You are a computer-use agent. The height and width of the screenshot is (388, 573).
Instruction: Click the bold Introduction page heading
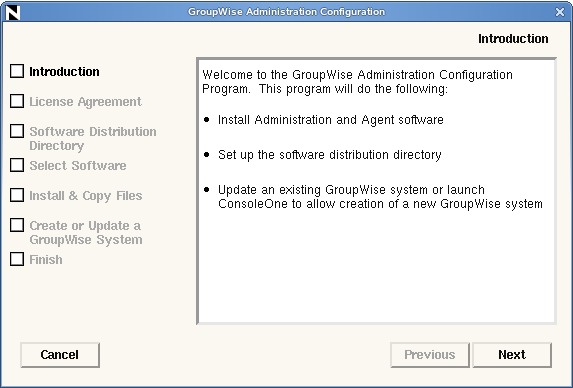(x=513, y=39)
